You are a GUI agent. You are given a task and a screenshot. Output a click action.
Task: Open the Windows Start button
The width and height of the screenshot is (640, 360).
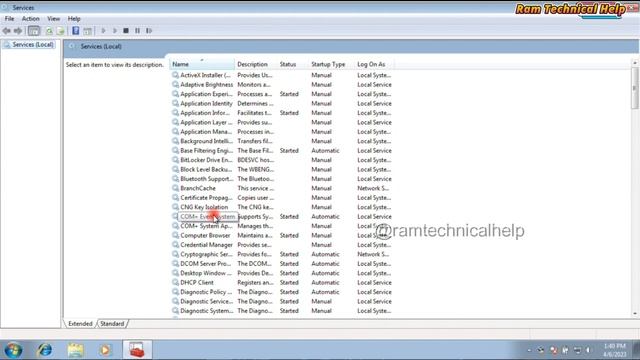coord(13,350)
